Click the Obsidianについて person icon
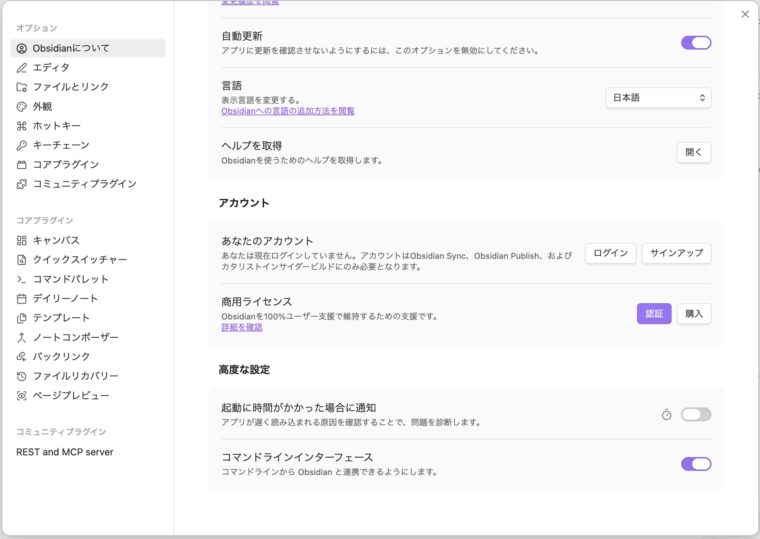This screenshot has height=539, width=760. (x=22, y=48)
